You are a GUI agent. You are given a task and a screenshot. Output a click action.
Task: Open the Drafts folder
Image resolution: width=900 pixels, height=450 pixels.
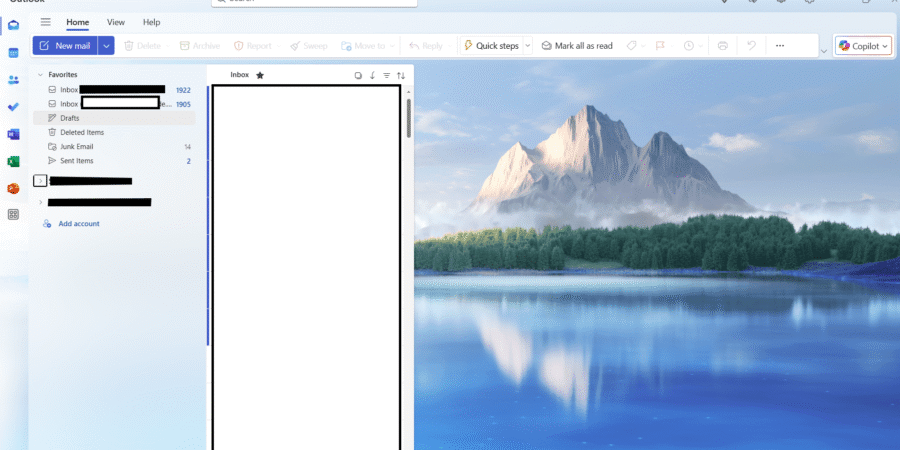pyautogui.click(x=114, y=118)
